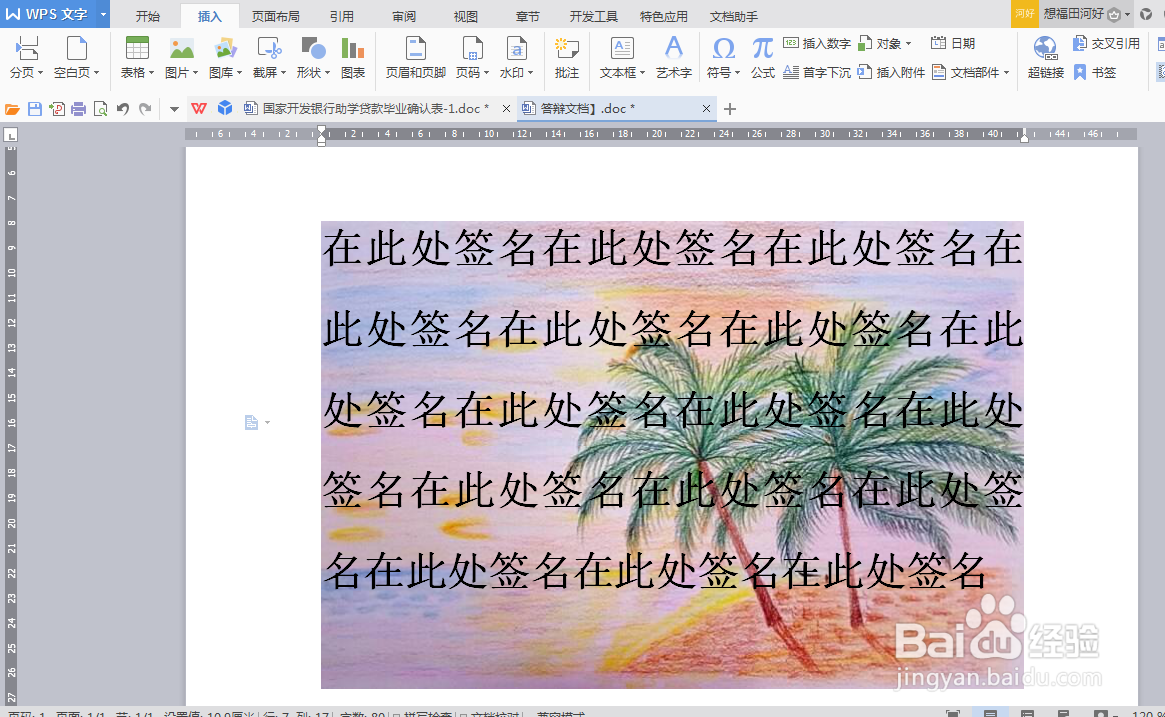
Task: Expand the 形状 dropdown arrow
Action: tap(327, 73)
